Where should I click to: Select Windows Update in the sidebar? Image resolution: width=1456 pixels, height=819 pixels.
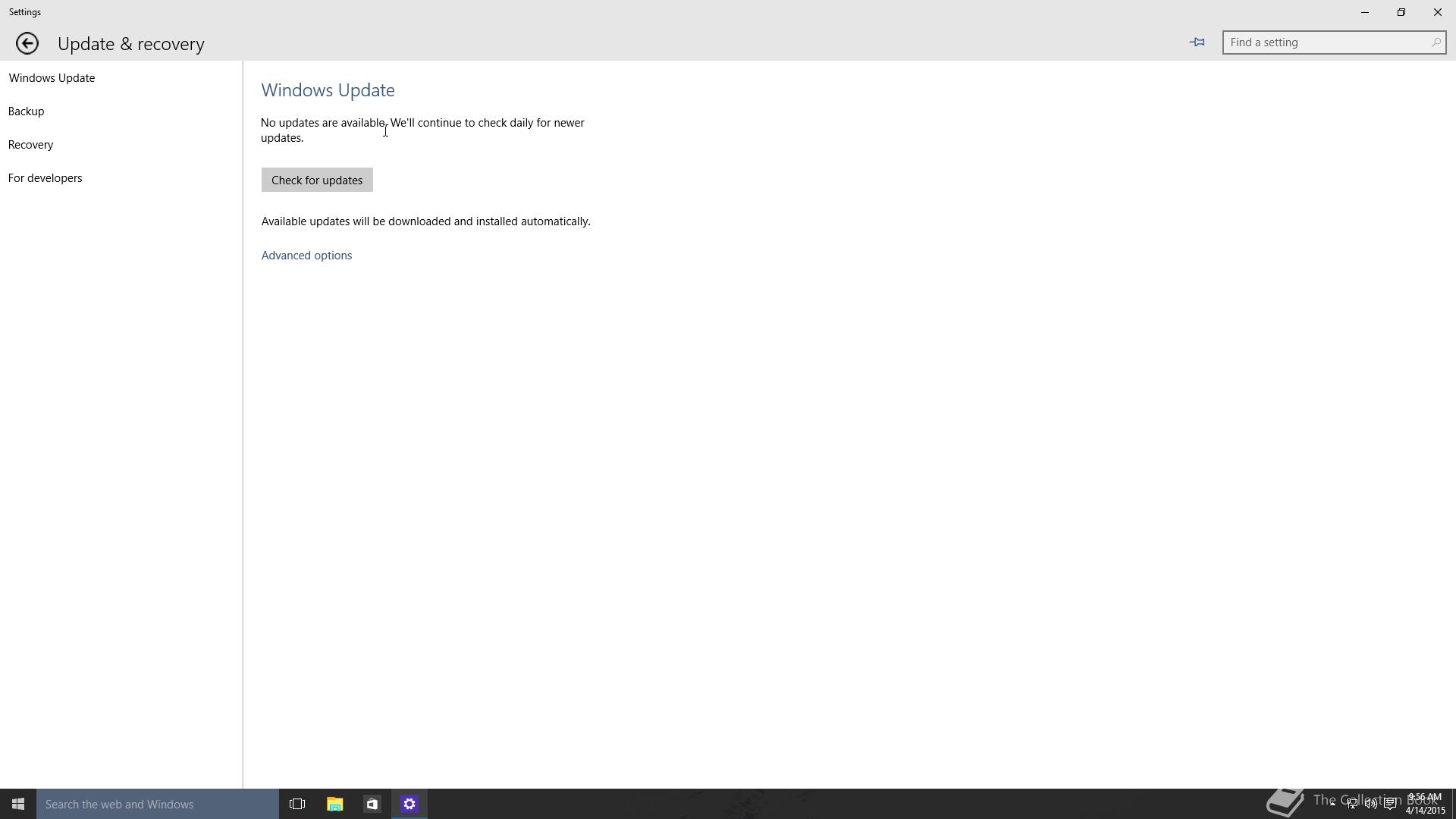[x=52, y=78]
